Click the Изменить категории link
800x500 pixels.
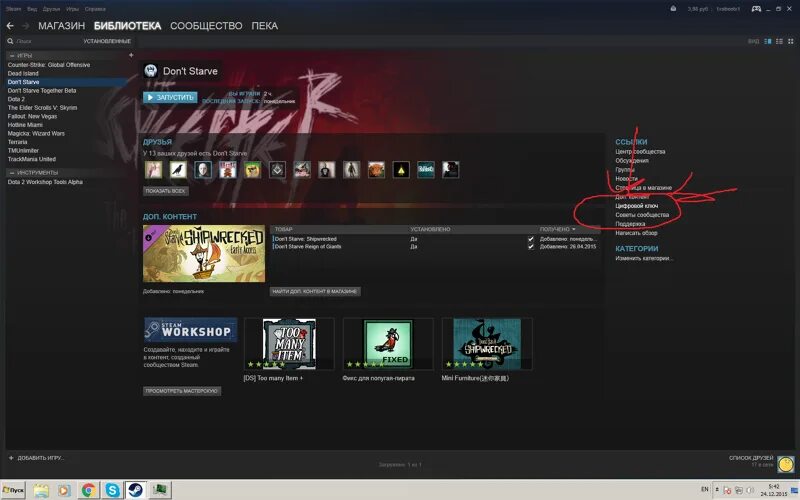(x=644, y=258)
